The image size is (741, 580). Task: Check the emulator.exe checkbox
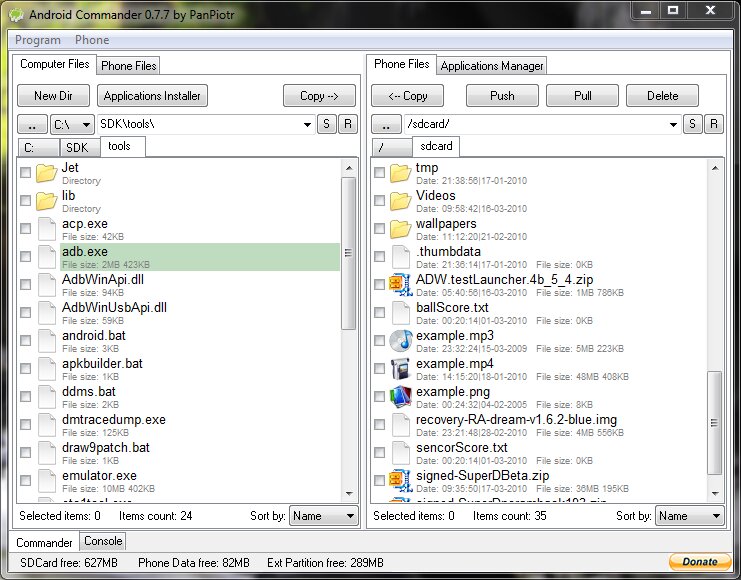[x=26, y=481]
